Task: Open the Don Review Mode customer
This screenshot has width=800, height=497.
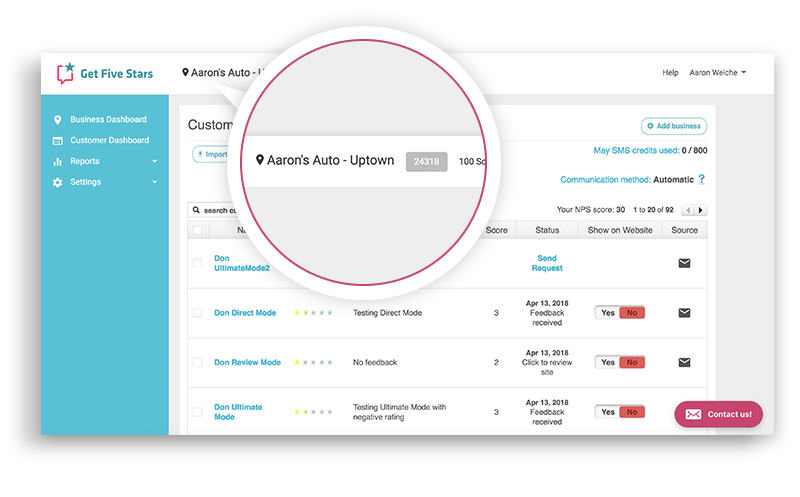Action: [x=247, y=362]
